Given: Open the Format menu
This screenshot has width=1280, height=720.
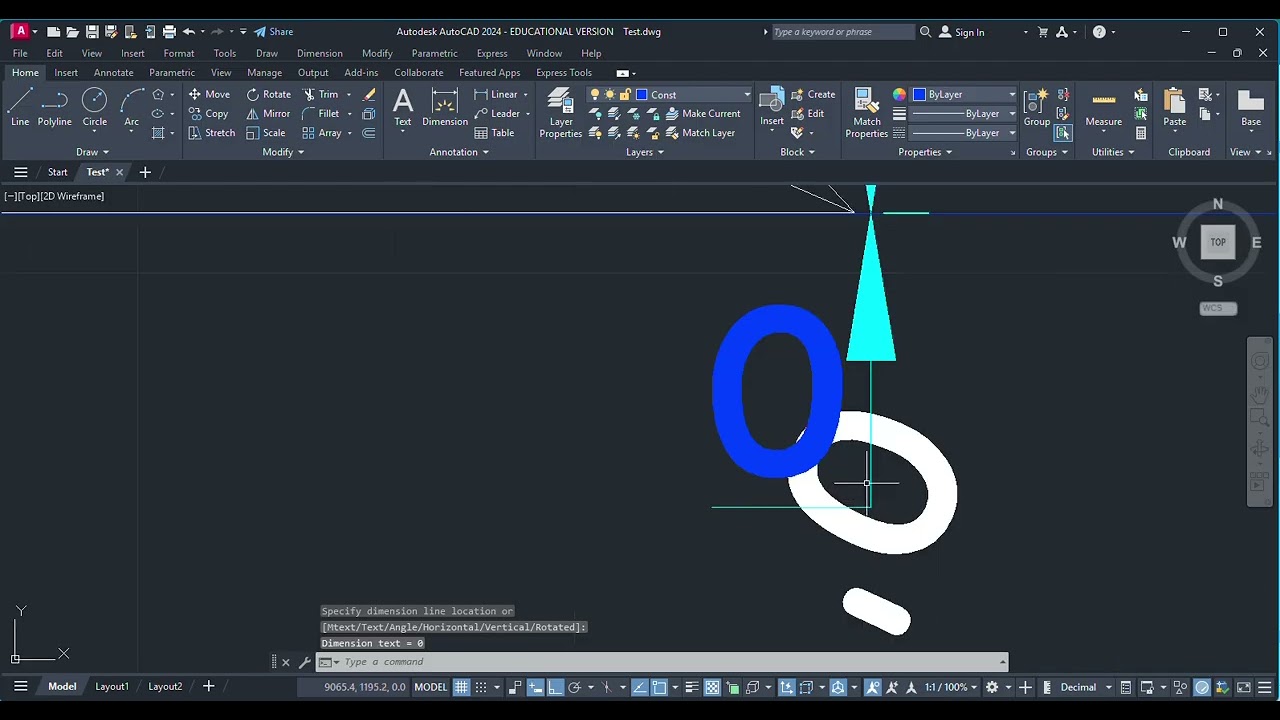Looking at the screenshot, I should (179, 53).
